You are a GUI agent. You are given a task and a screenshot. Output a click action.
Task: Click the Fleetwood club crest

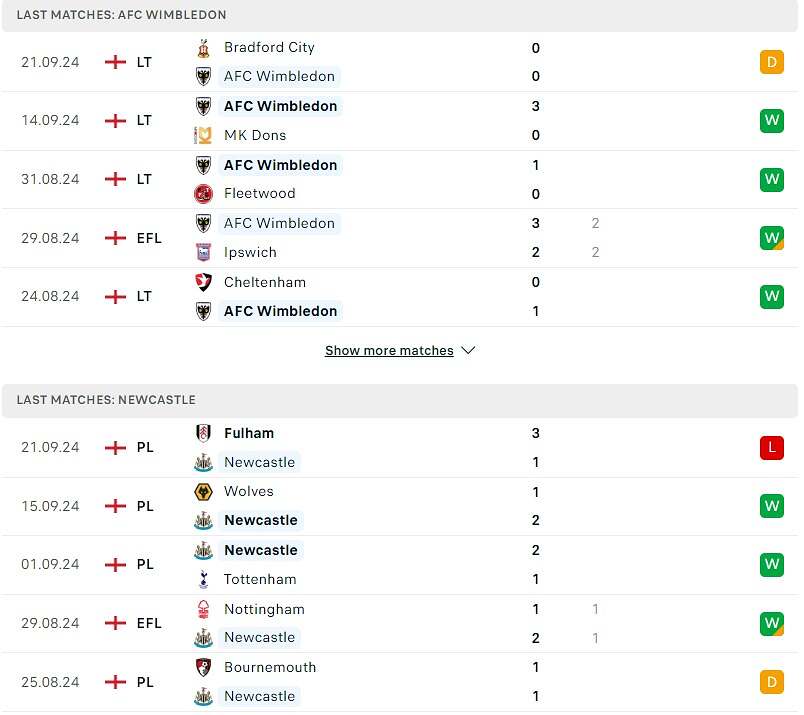pyautogui.click(x=204, y=193)
